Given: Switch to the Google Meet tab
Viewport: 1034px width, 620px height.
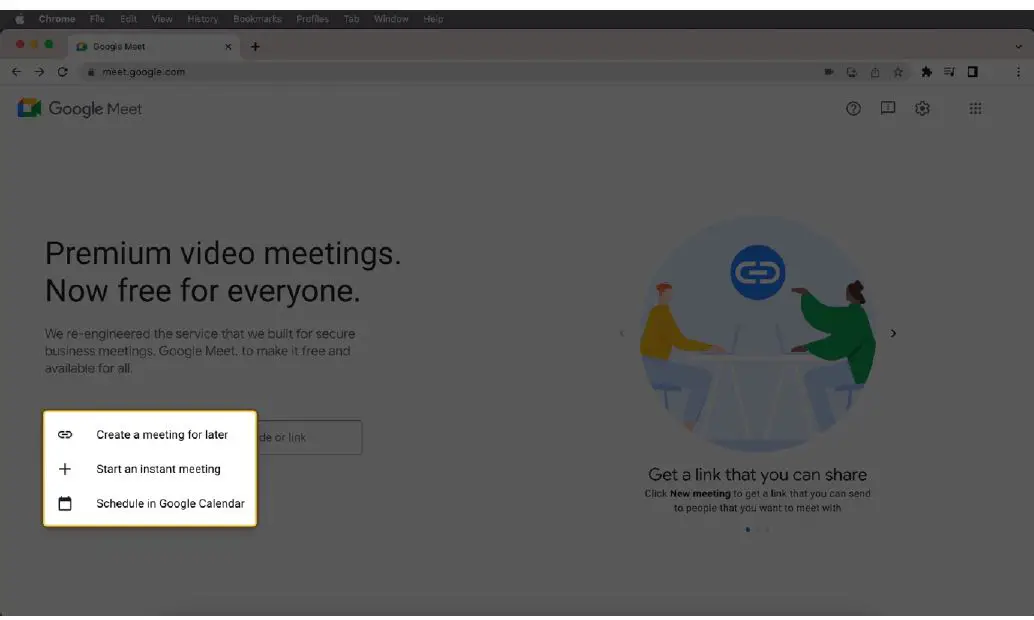Looking at the screenshot, I should pyautogui.click(x=153, y=46).
